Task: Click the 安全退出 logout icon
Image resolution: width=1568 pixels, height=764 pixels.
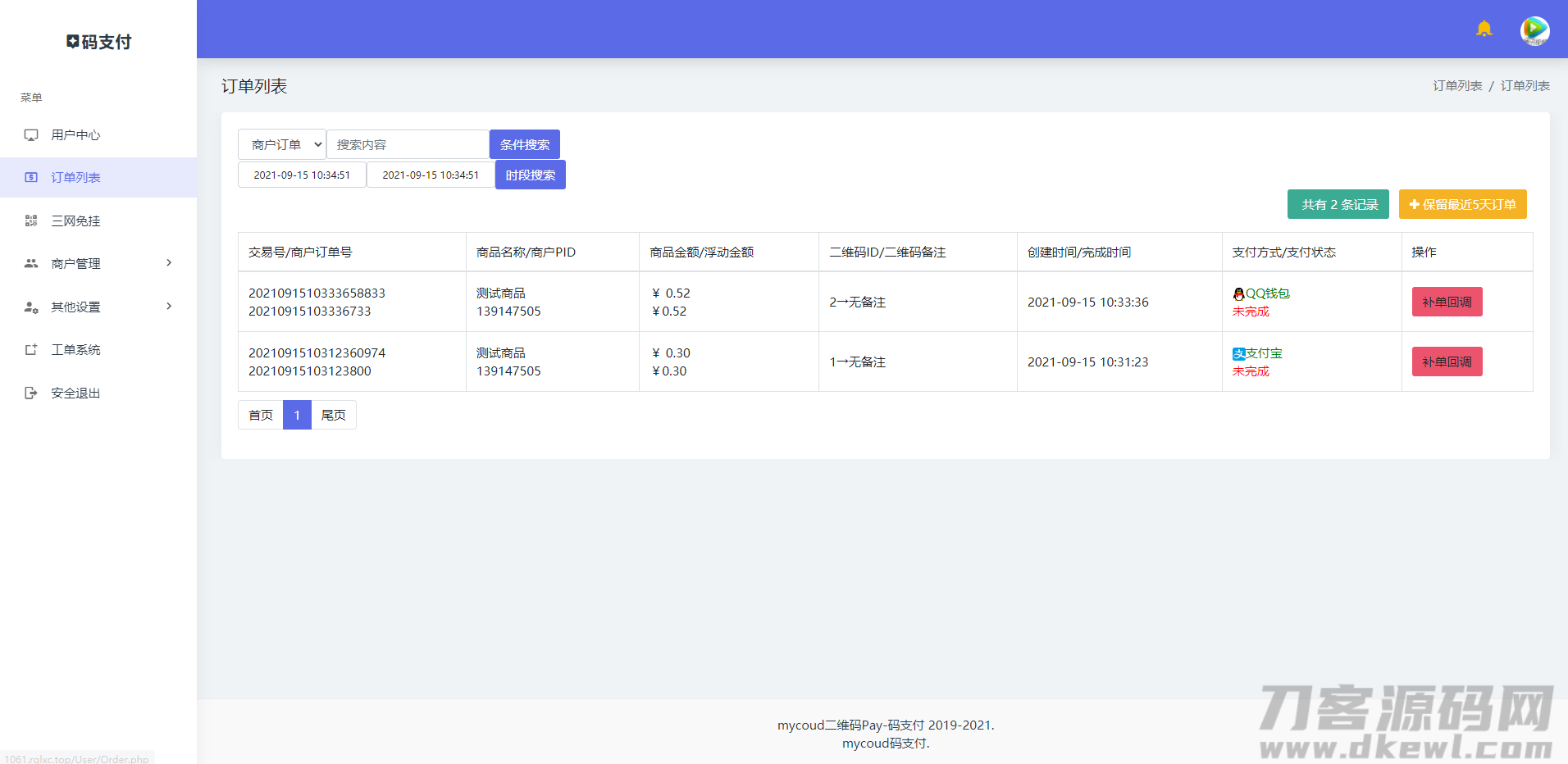Action: (x=31, y=393)
